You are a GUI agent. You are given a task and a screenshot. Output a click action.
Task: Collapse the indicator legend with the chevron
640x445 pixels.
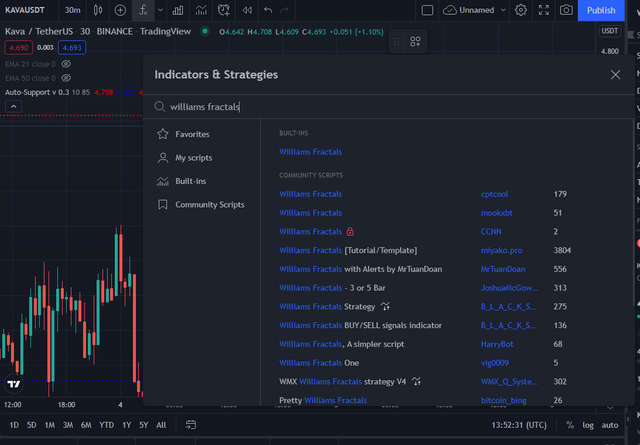click(x=13, y=107)
